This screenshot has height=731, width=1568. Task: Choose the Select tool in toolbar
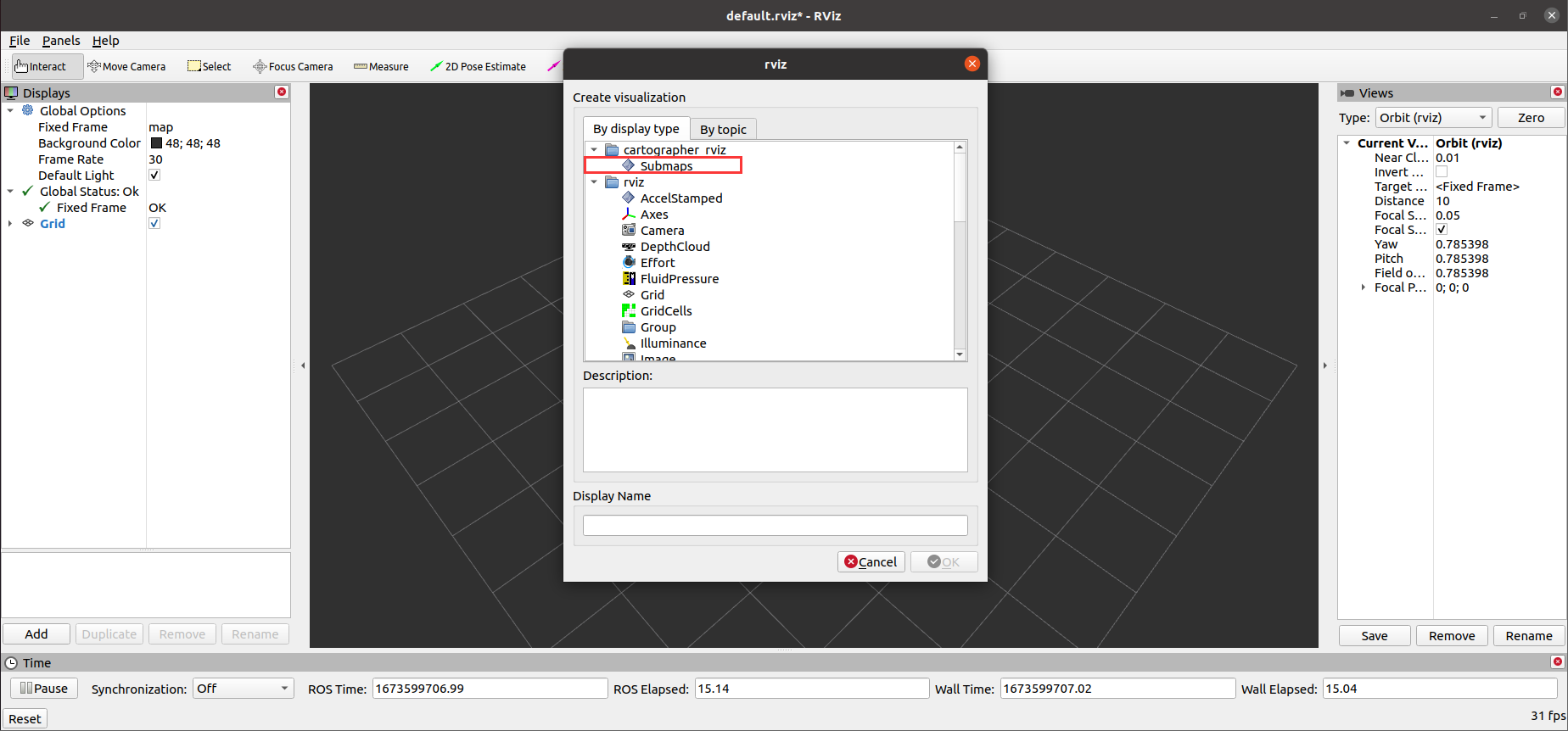pyautogui.click(x=210, y=66)
